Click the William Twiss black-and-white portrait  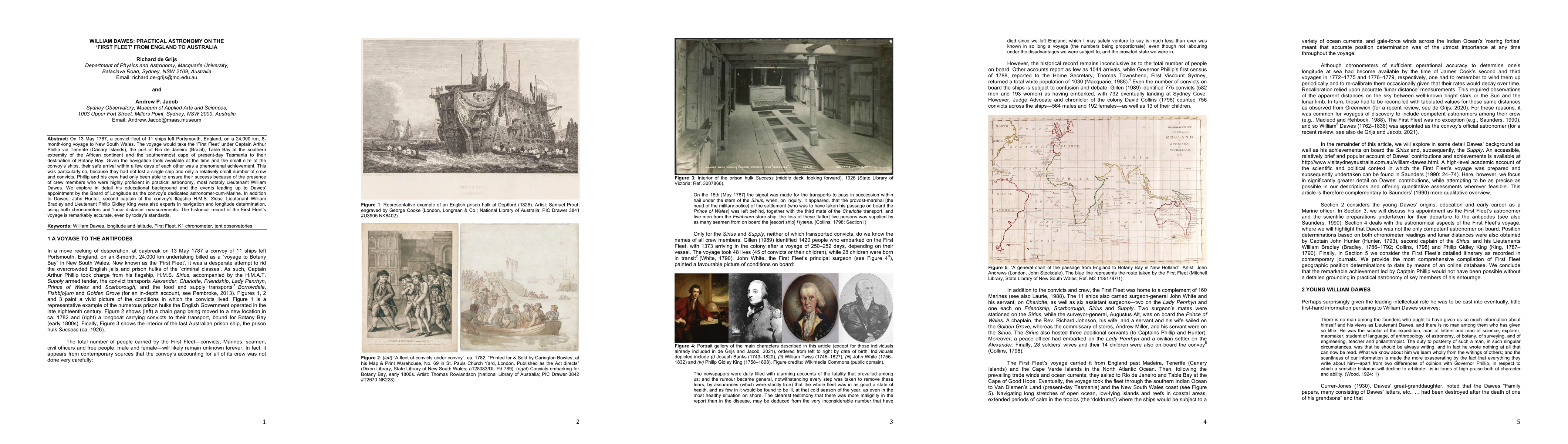coord(755,307)
